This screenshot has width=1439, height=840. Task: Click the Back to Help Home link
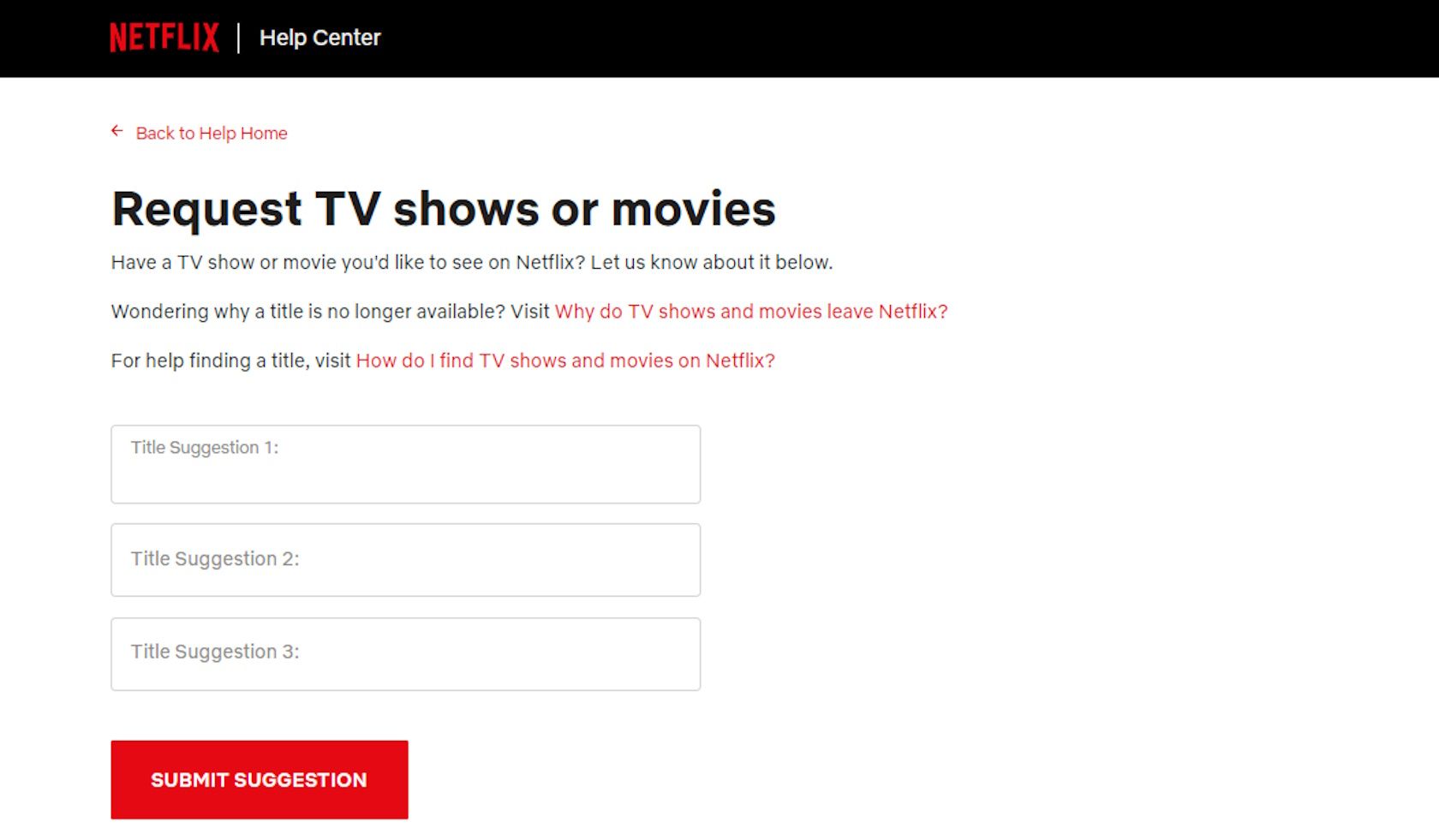click(211, 133)
